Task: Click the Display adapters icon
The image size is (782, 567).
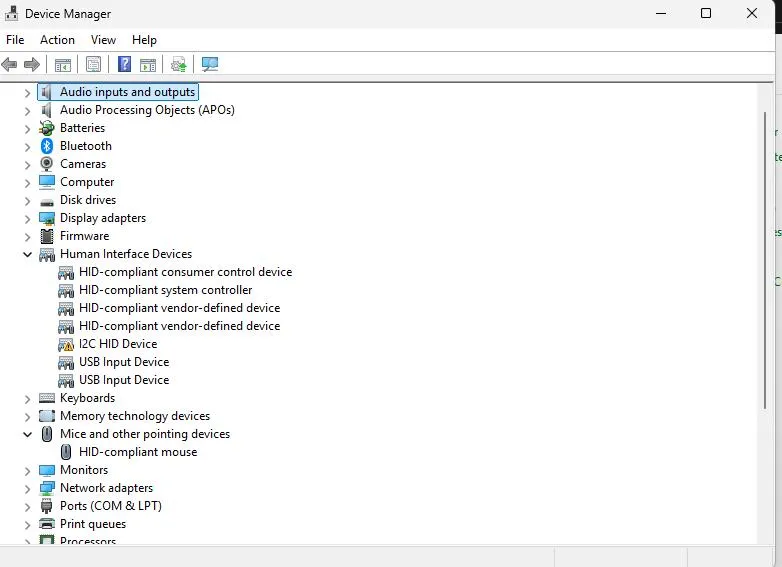Action: (47, 218)
